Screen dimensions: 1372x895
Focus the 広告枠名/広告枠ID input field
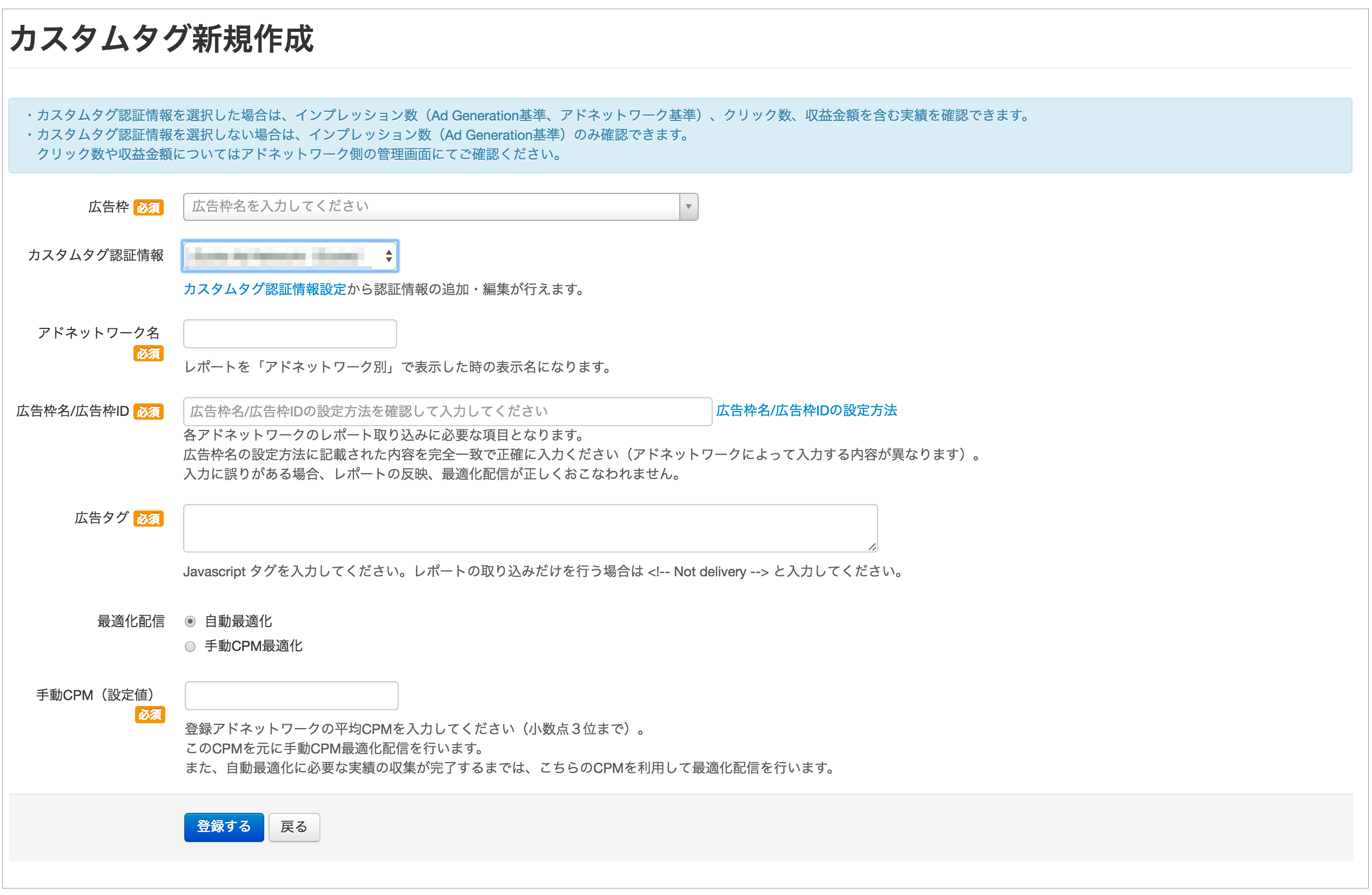[447, 412]
